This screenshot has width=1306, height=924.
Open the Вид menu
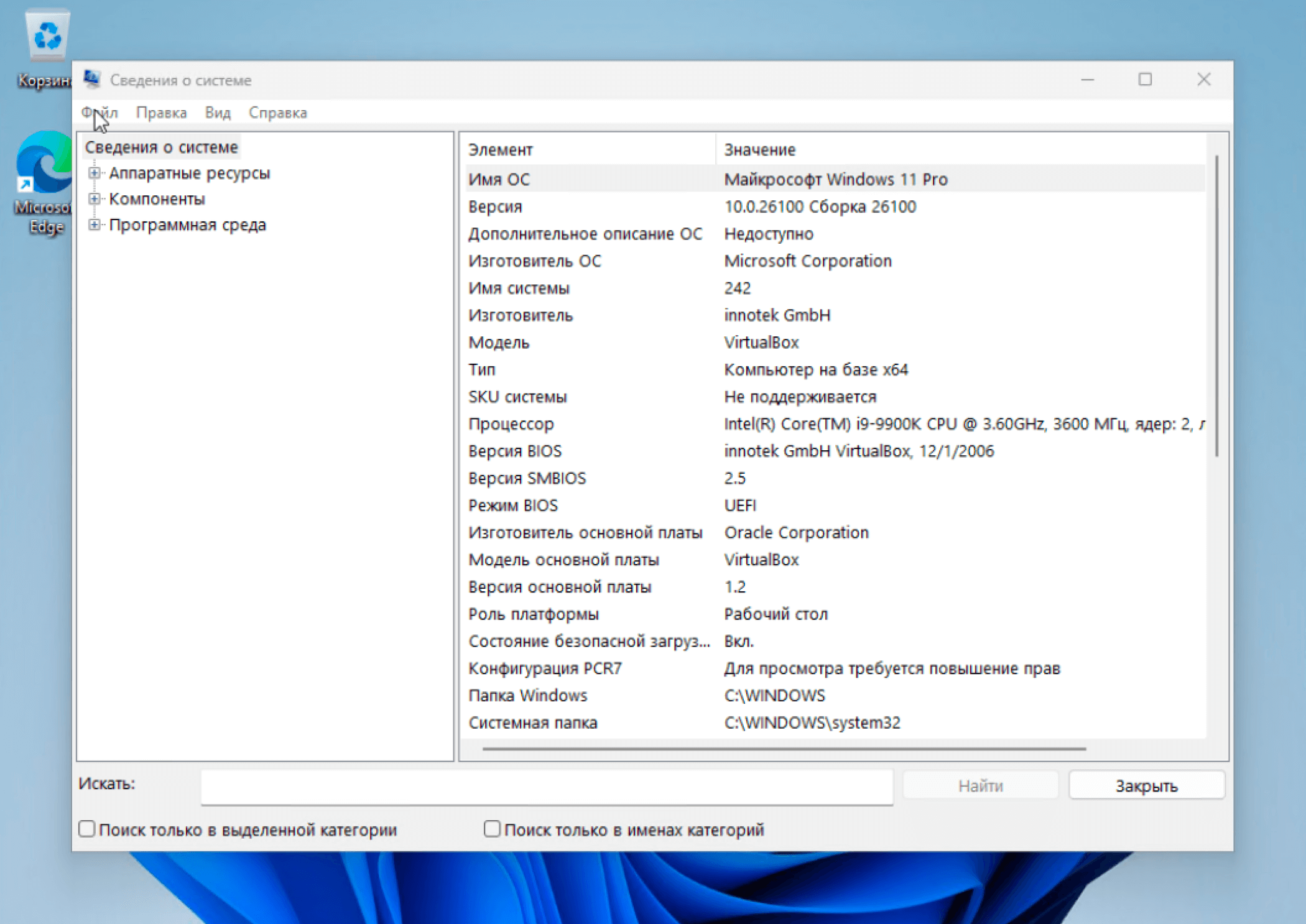point(218,113)
